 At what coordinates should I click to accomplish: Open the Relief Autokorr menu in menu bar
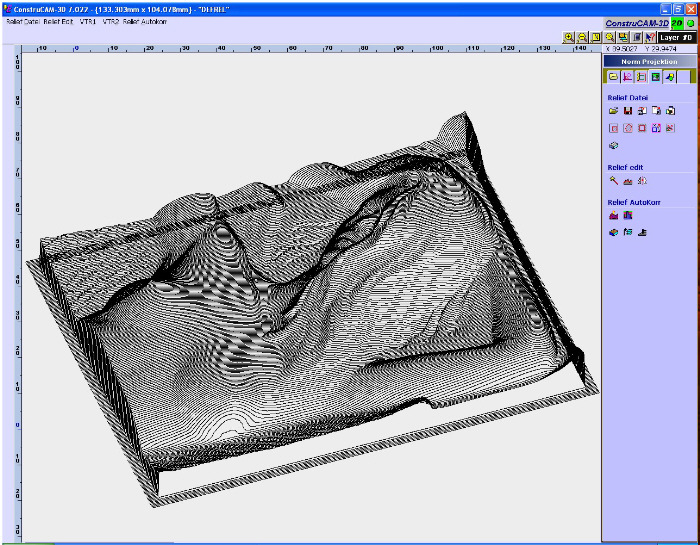pyautogui.click(x=145, y=21)
